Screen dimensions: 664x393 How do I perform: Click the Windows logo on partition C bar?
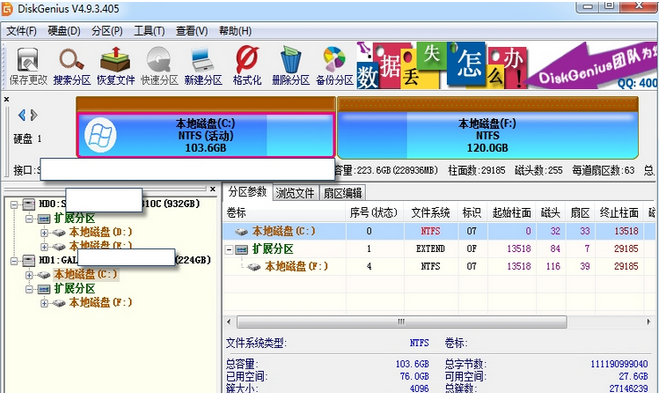pos(100,135)
